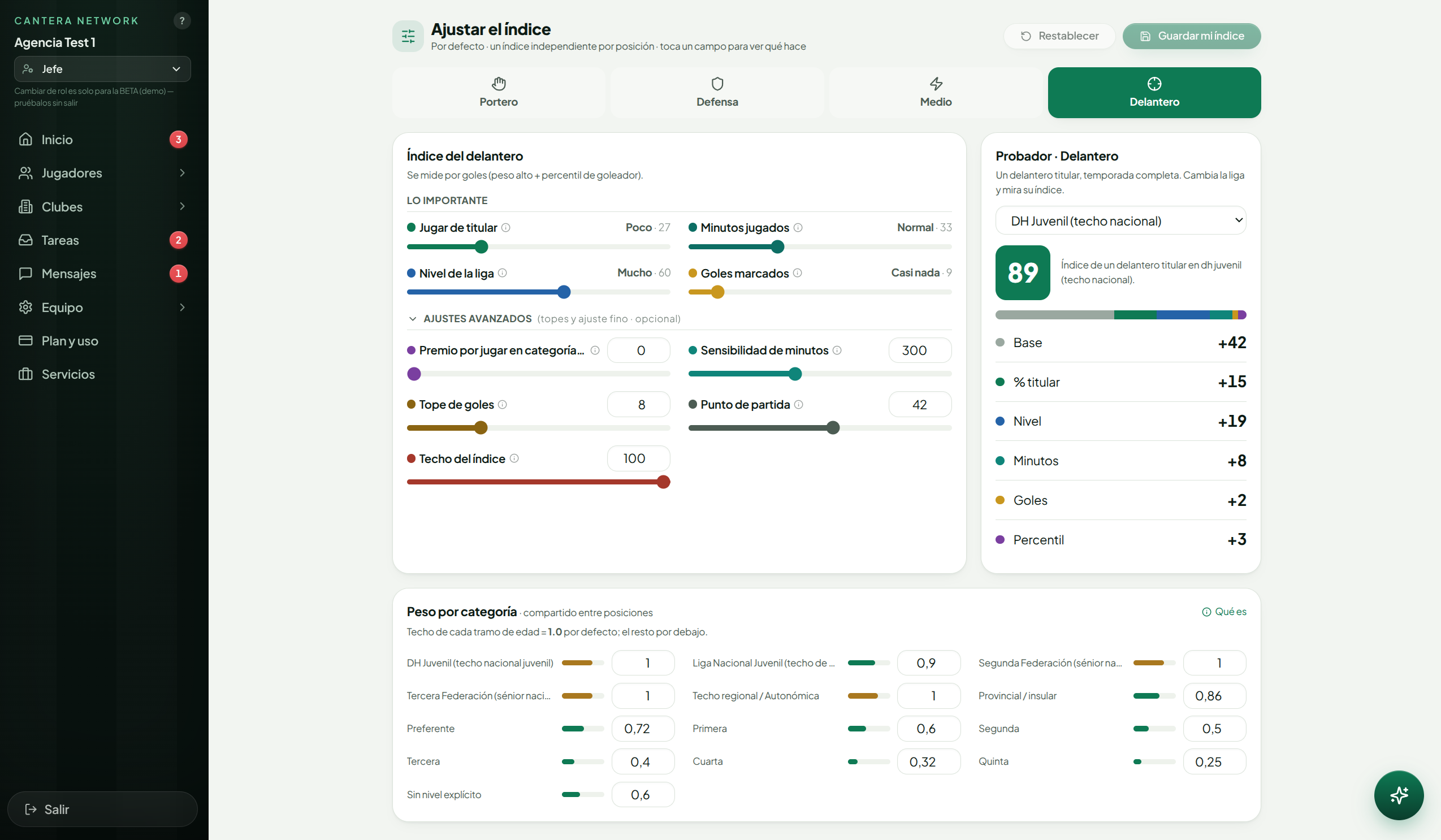Switch to the Portero tab
Viewport: 1441px width, 840px height.
coord(499,93)
